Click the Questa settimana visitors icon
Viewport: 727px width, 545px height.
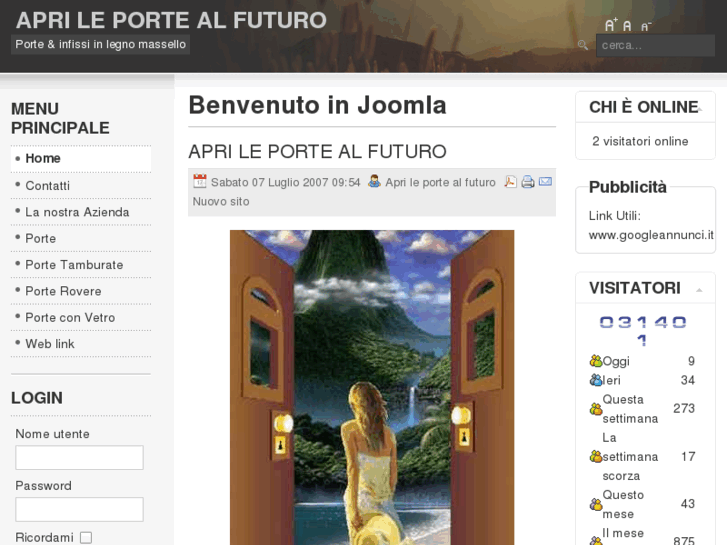596,409
